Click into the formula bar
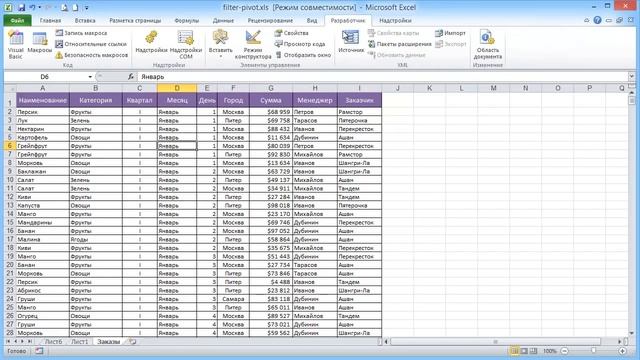 coord(383,77)
